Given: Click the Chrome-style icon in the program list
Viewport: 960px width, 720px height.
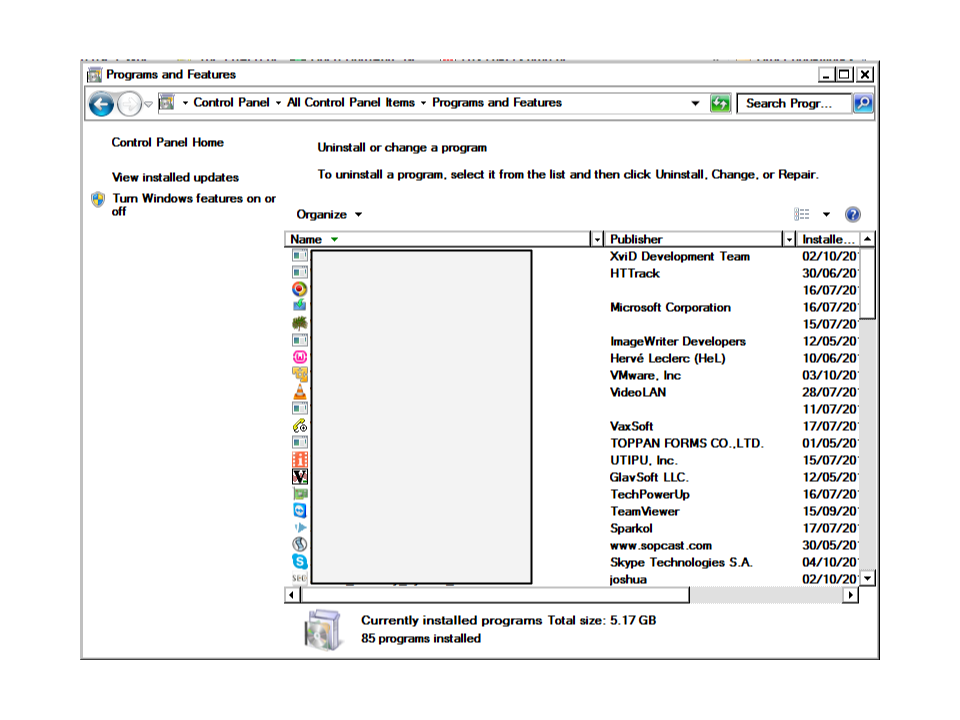Looking at the screenshot, I should (299, 289).
